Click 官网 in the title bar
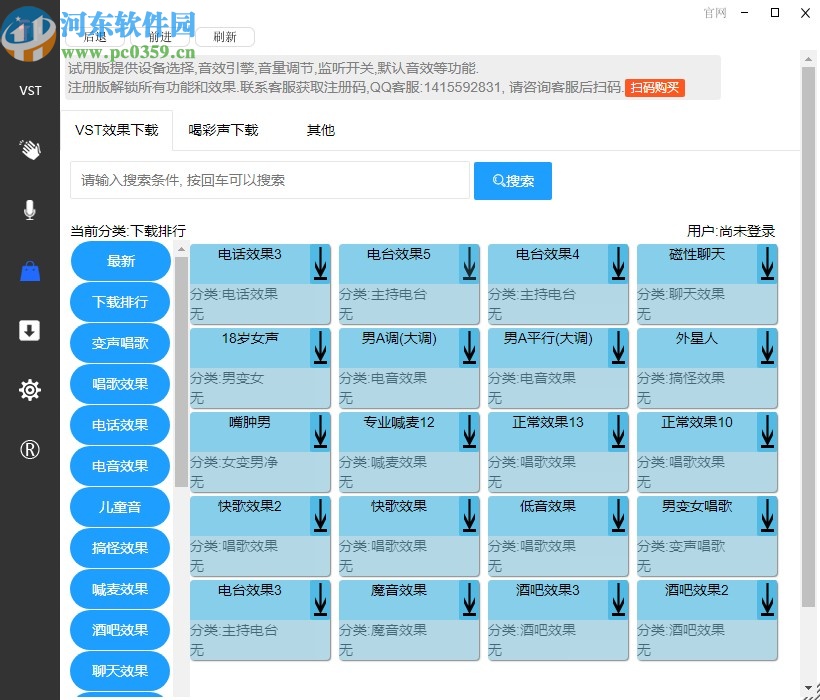Viewport: 820px width, 700px height. coord(713,14)
